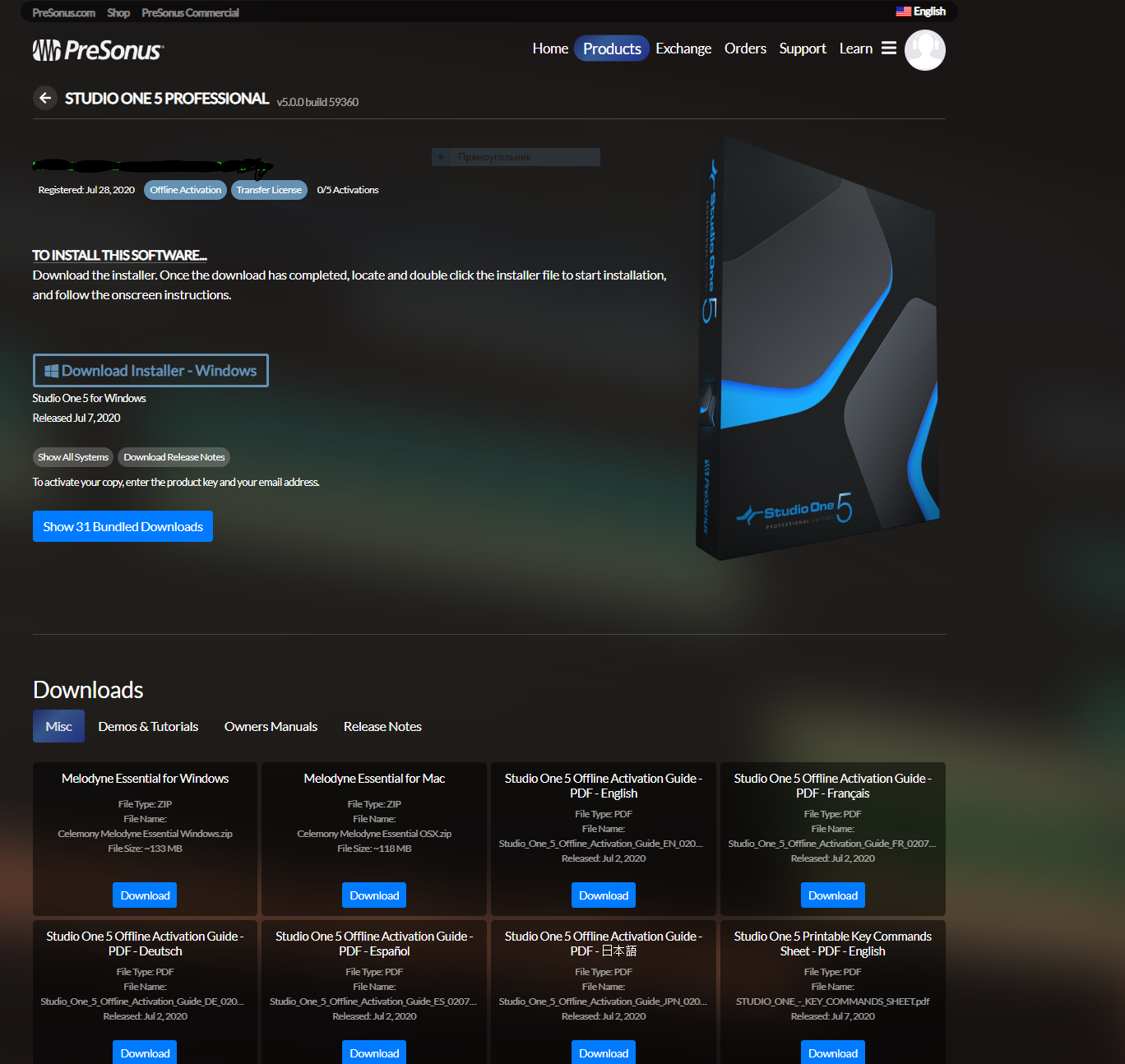This screenshot has height=1064, width=1125.
Task: Click the Registered: Jul 28, 2020 text
Action: coord(86,190)
